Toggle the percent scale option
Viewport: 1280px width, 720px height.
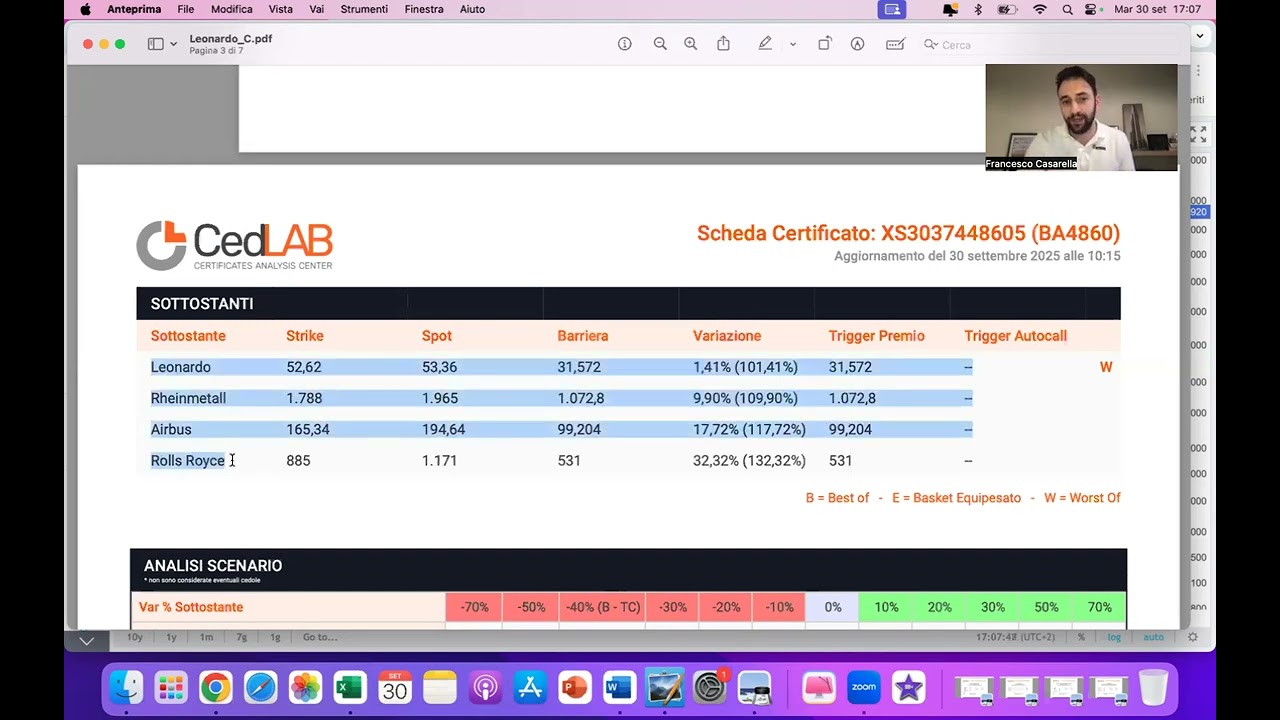(x=1081, y=637)
